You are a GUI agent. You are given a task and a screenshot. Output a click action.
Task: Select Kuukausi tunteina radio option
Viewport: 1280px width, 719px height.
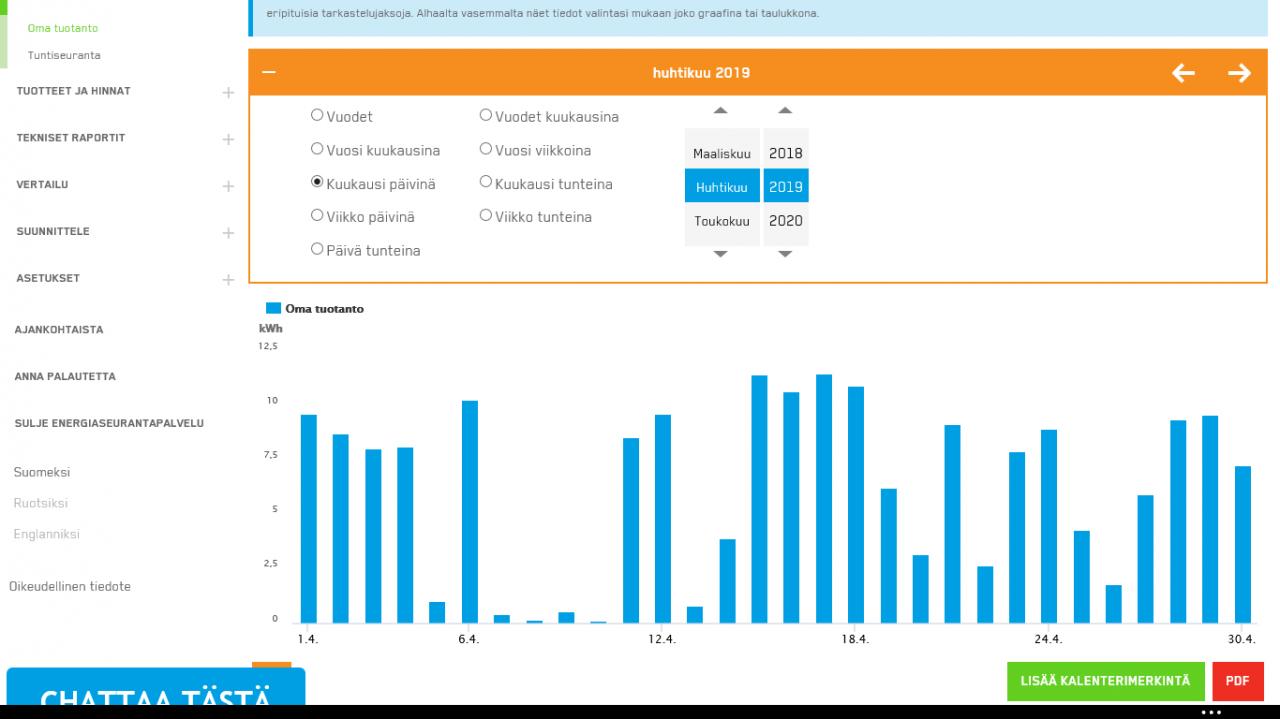click(x=486, y=182)
